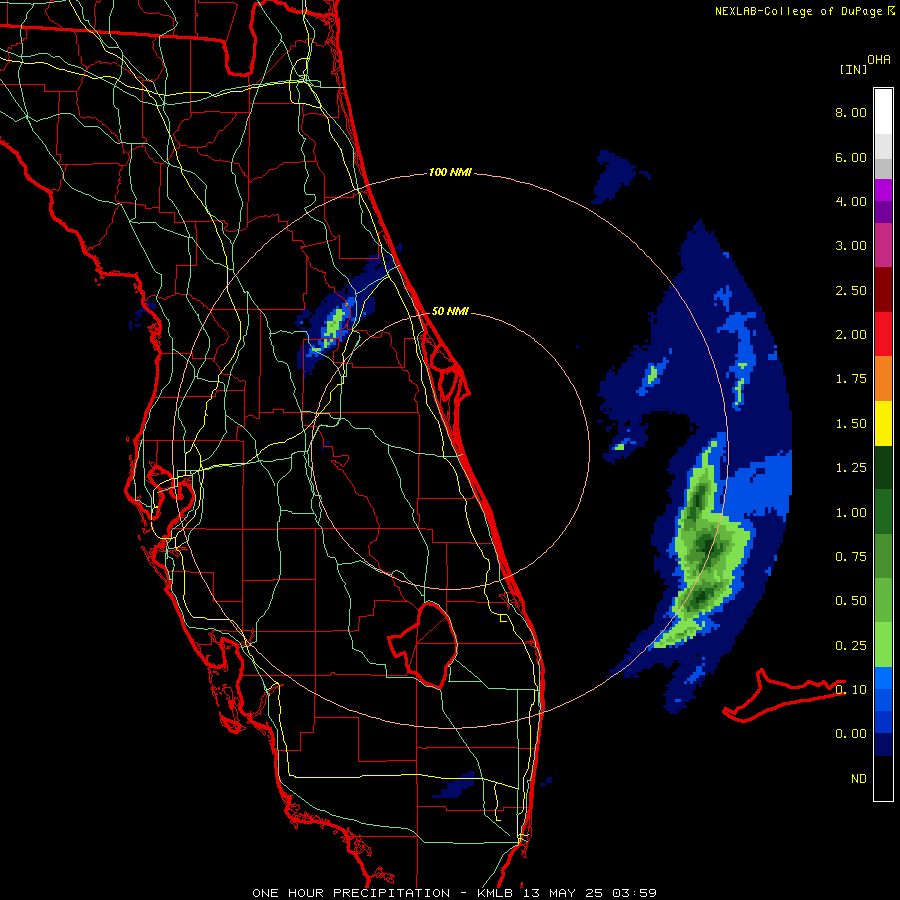Click the 0.25 legend value
The width and height of the screenshot is (900, 900).
tap(851, 646)
